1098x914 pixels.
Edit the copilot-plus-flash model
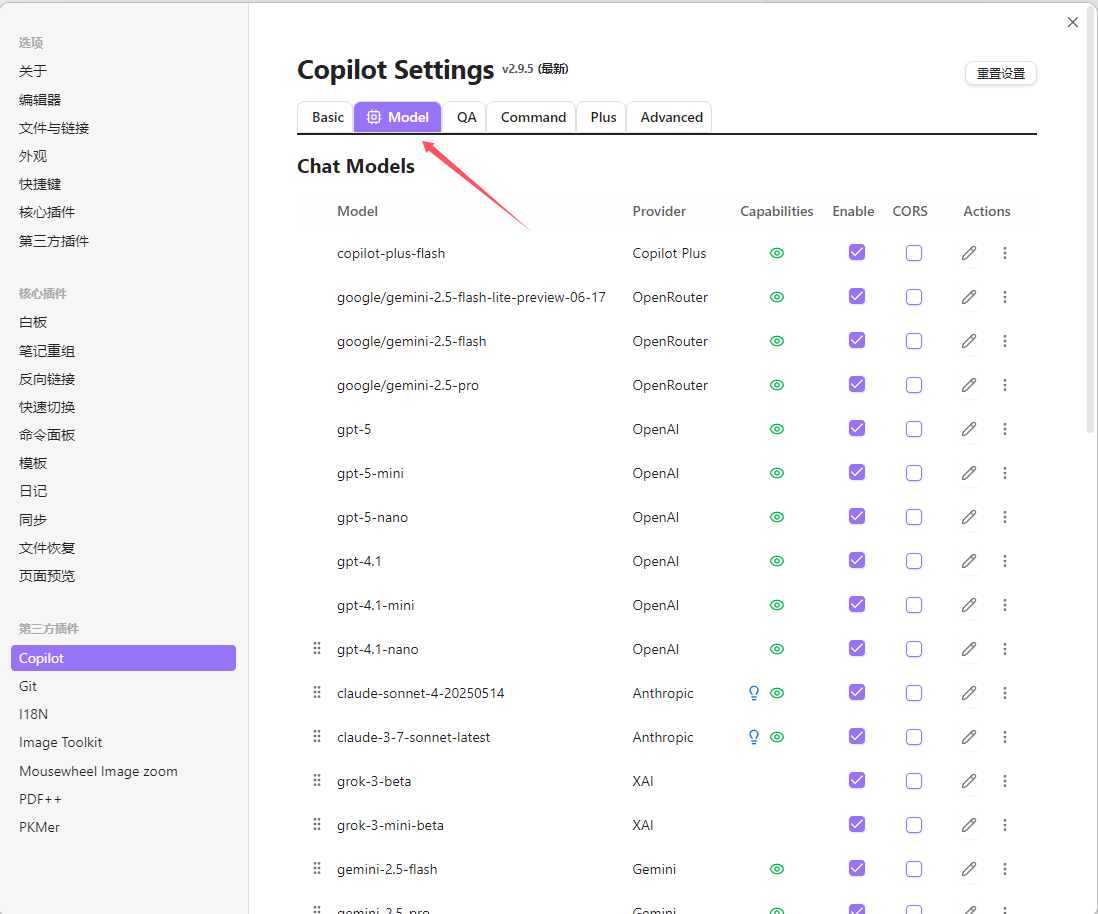[969, 253]
